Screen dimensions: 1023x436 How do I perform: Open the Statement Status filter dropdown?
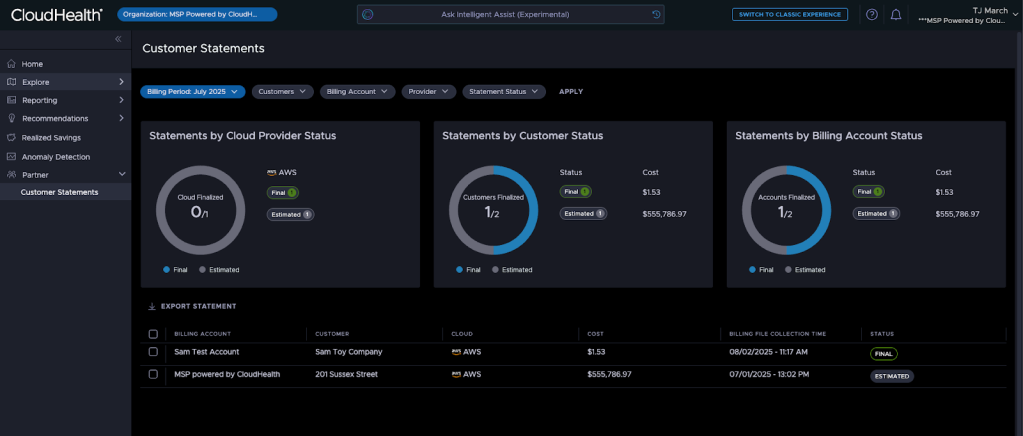pyautogui.click(x=504, y=92)
